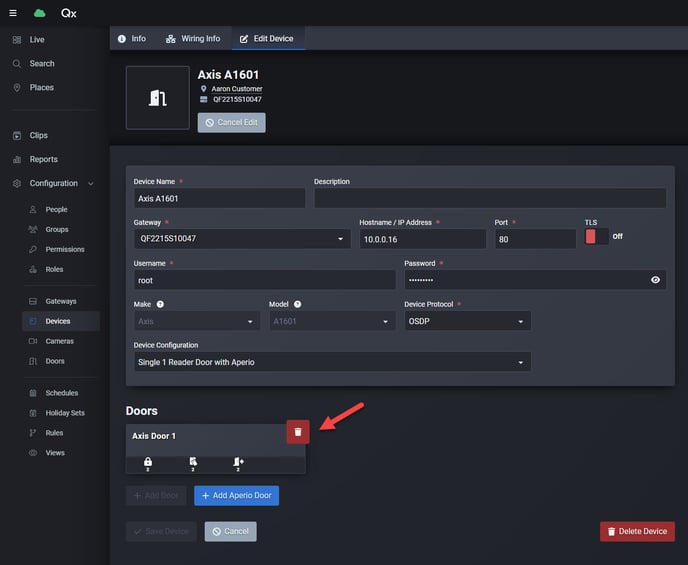The image size is (688, 565).
Task: Delete Axis Door 1 with trash icon
Action: click(x=298, y=432)
